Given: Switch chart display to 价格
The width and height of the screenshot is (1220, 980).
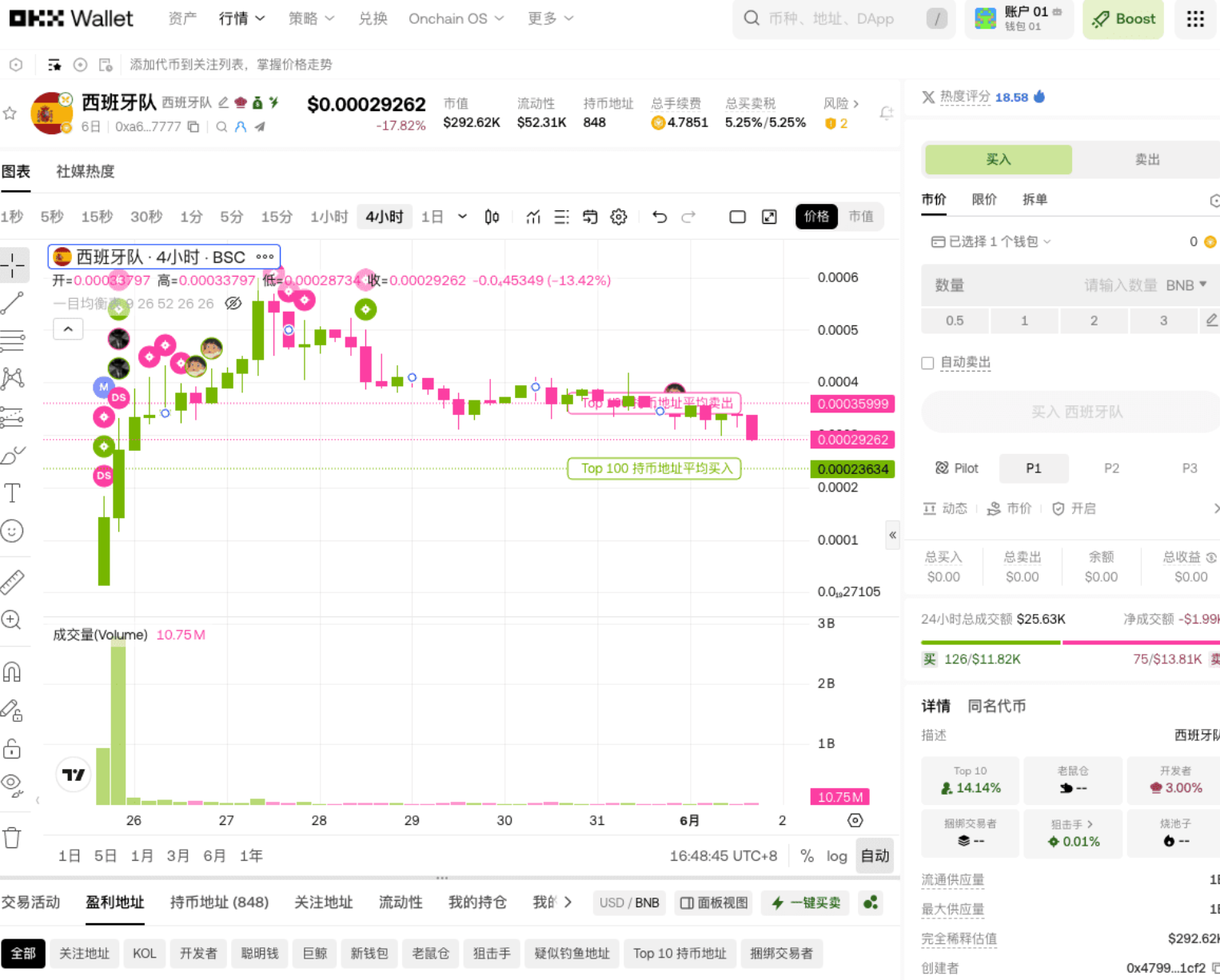Looking at the screenshot, I should [816, 217].
